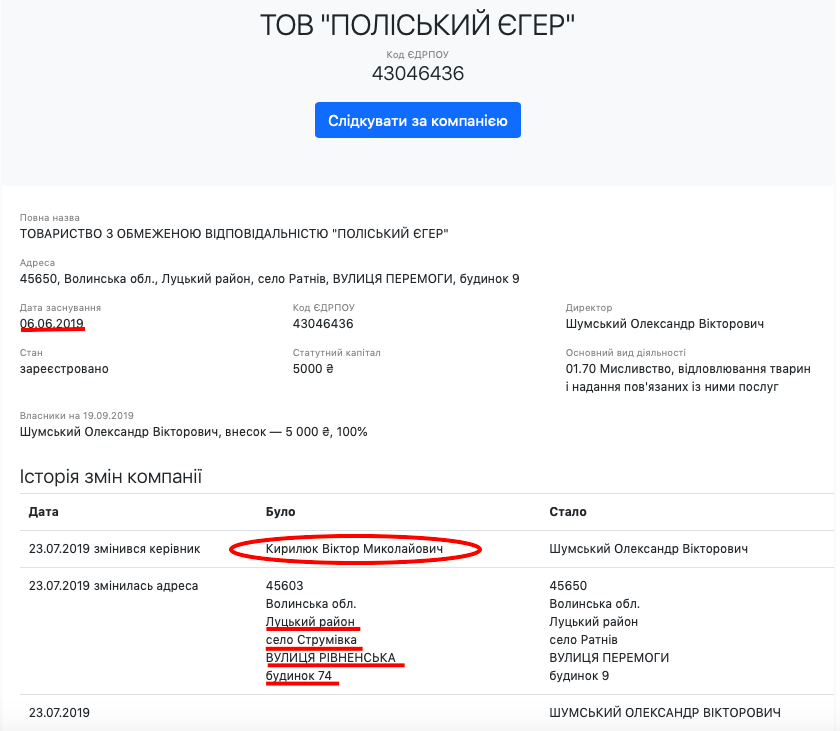
Task: Click the main activity 01.70 Мисливство description
Action: [x=687, y=378]
